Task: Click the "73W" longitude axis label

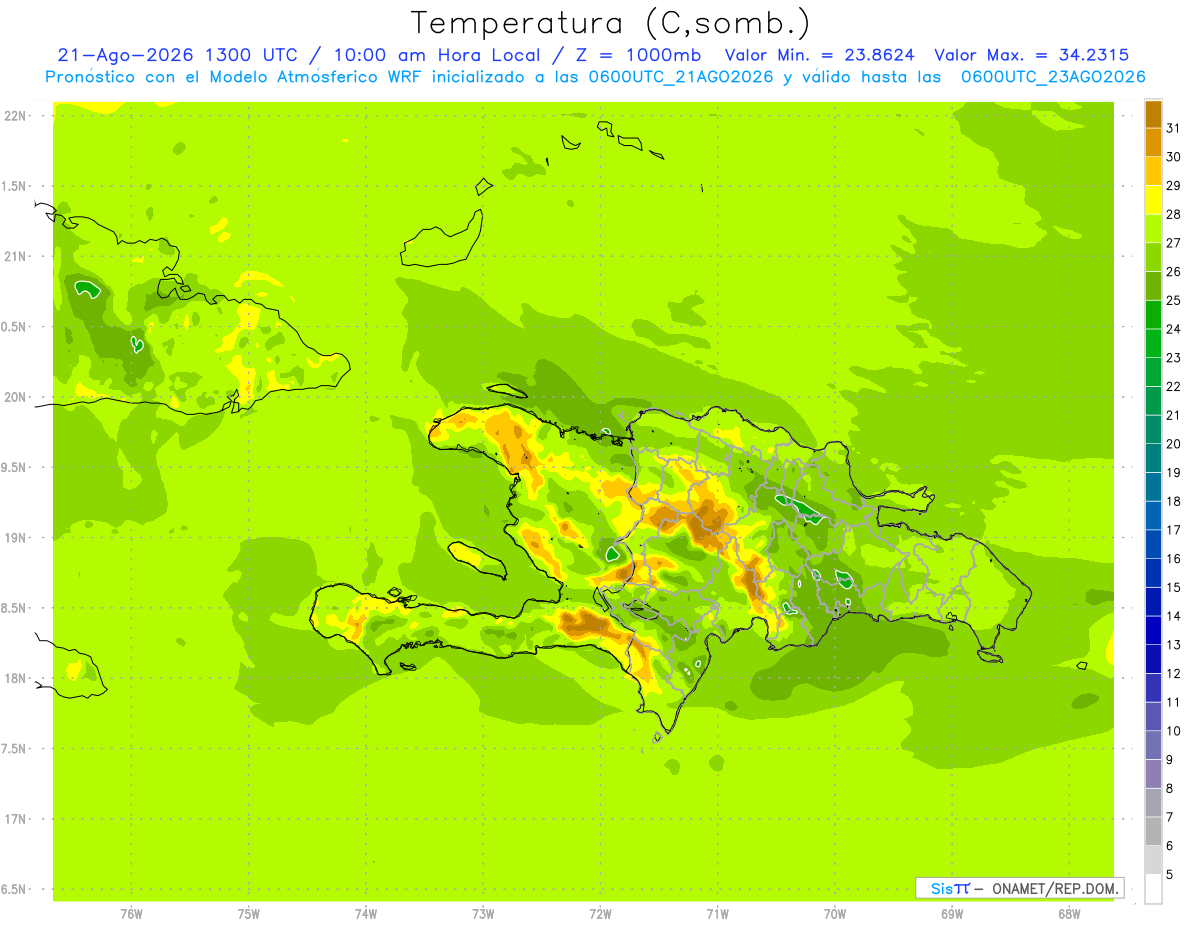Action: 483,913
